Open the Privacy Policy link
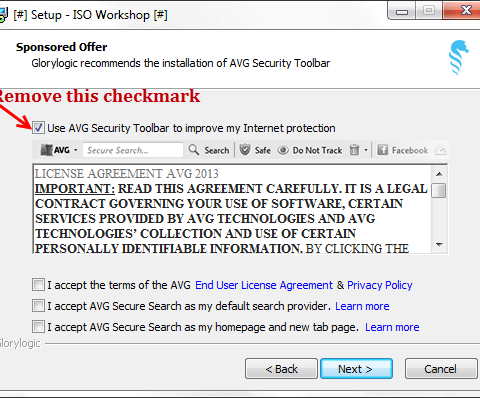Image resolution: width=480 pixels, height=398 pixels. pyautogui.click(x=380, y=285)
